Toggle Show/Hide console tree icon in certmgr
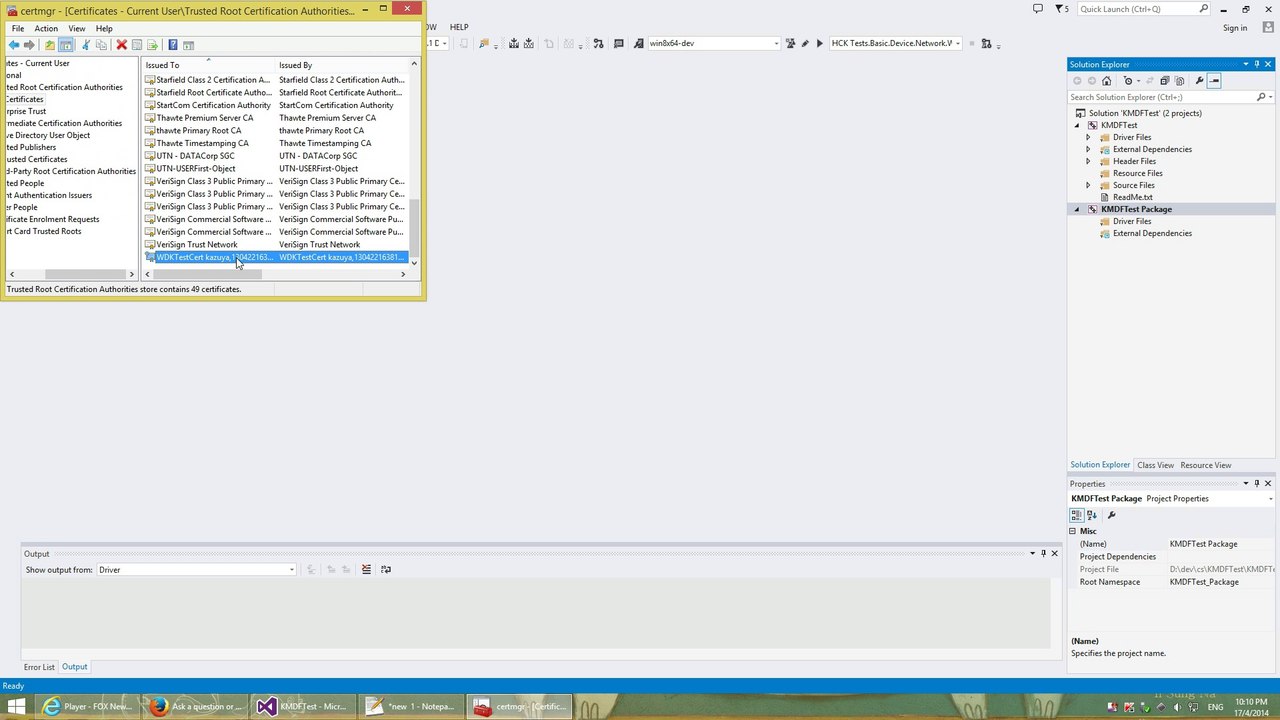 [x=66, y=45]
